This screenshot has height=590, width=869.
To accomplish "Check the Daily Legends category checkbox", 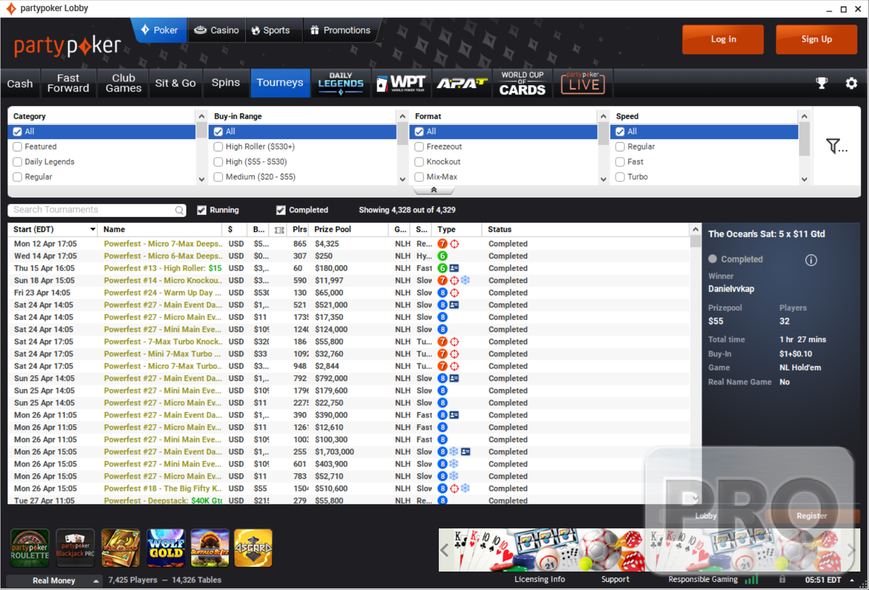I will [17, 162].
